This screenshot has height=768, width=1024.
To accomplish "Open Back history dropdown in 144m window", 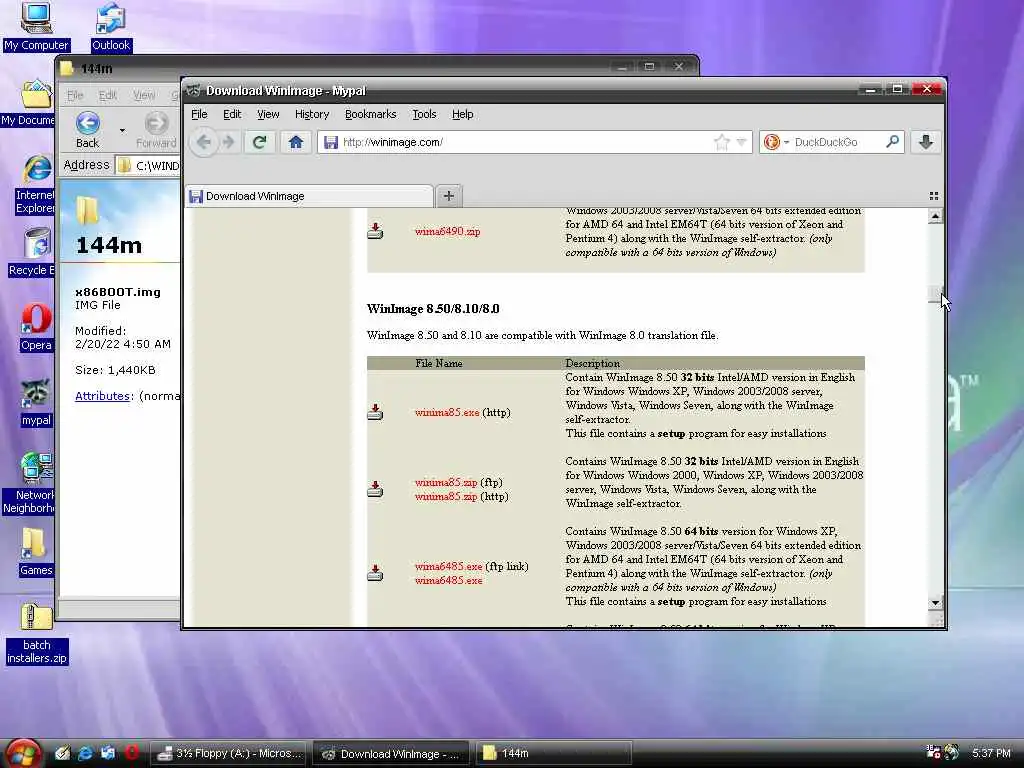I will pos(121,130).
